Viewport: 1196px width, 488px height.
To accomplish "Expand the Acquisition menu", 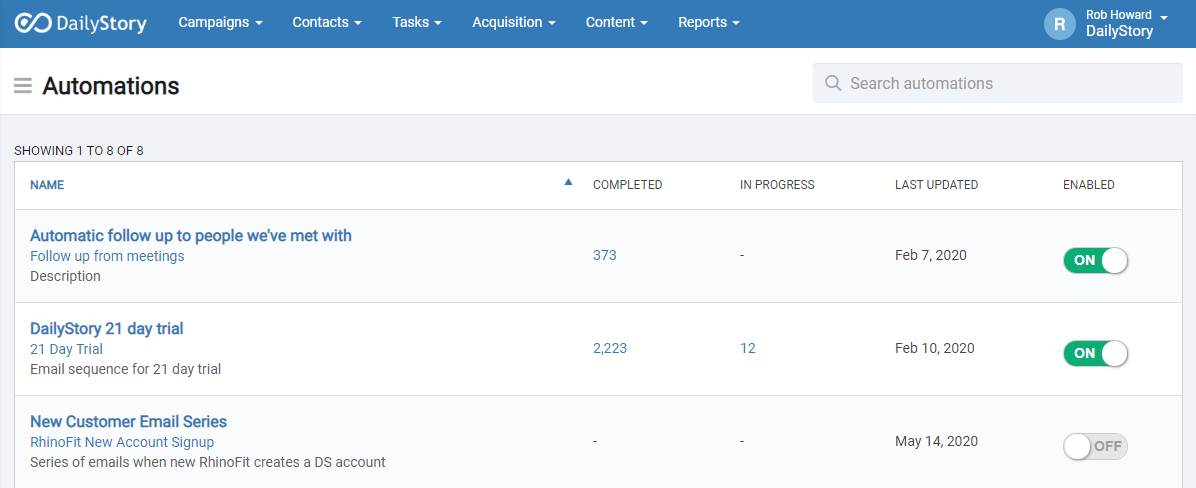I will (513, 23).
